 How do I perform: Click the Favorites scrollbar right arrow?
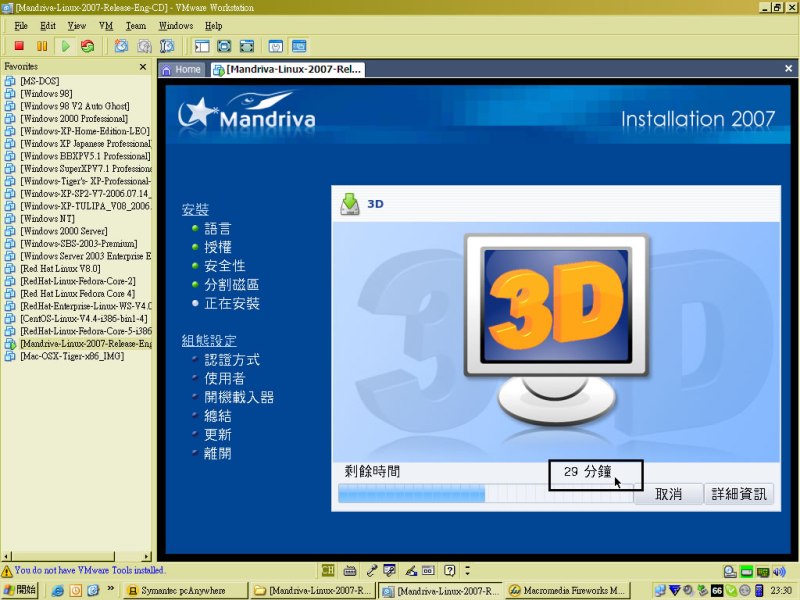147,556
